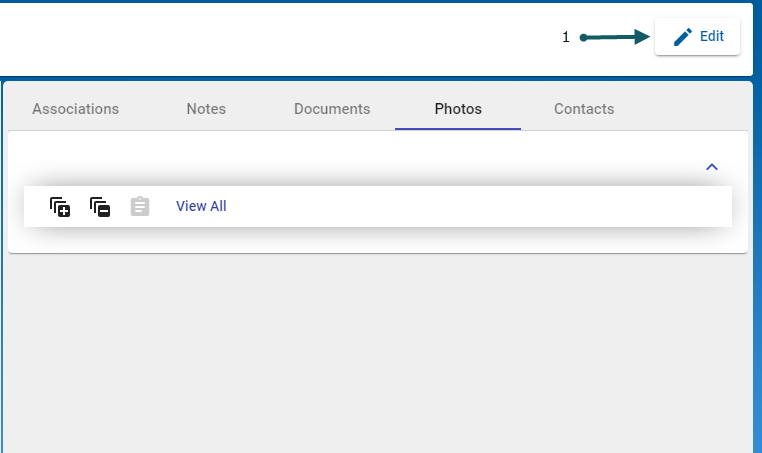Click the deselect-all stack icon with minus
762x453 pixels.
(x=100, y=207)
